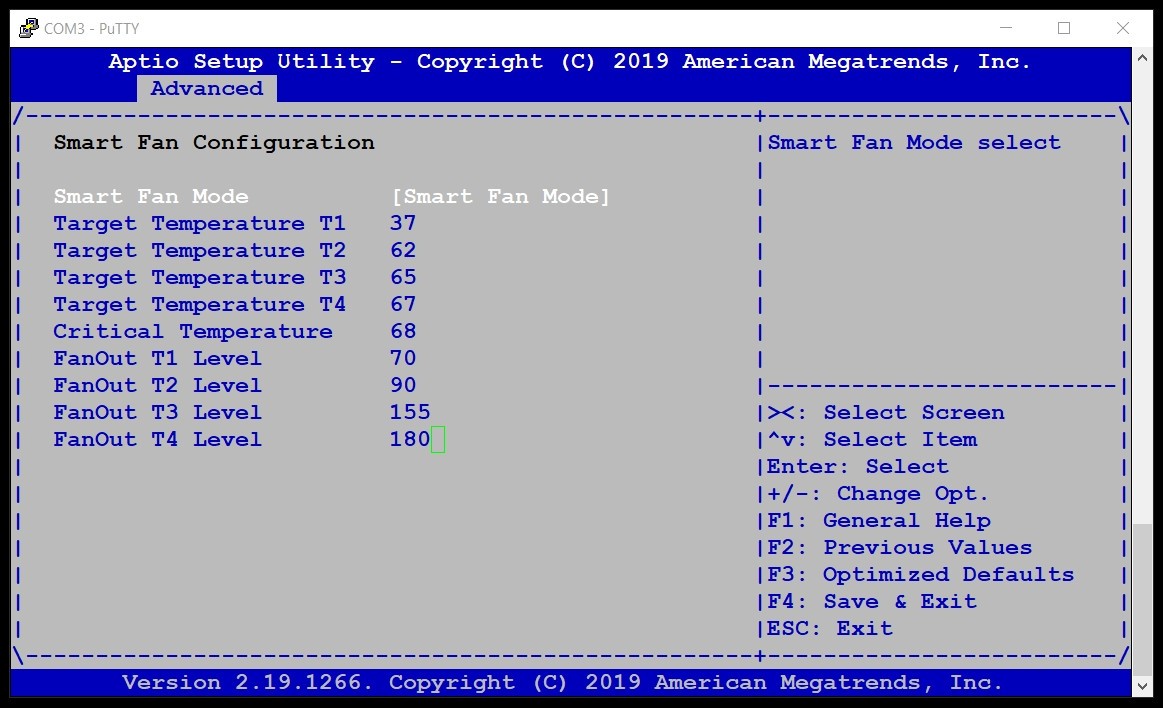Viewport: 1163px width, 708px height.
Task: Click Target Temperature T2 value 62
Action: 403,251
